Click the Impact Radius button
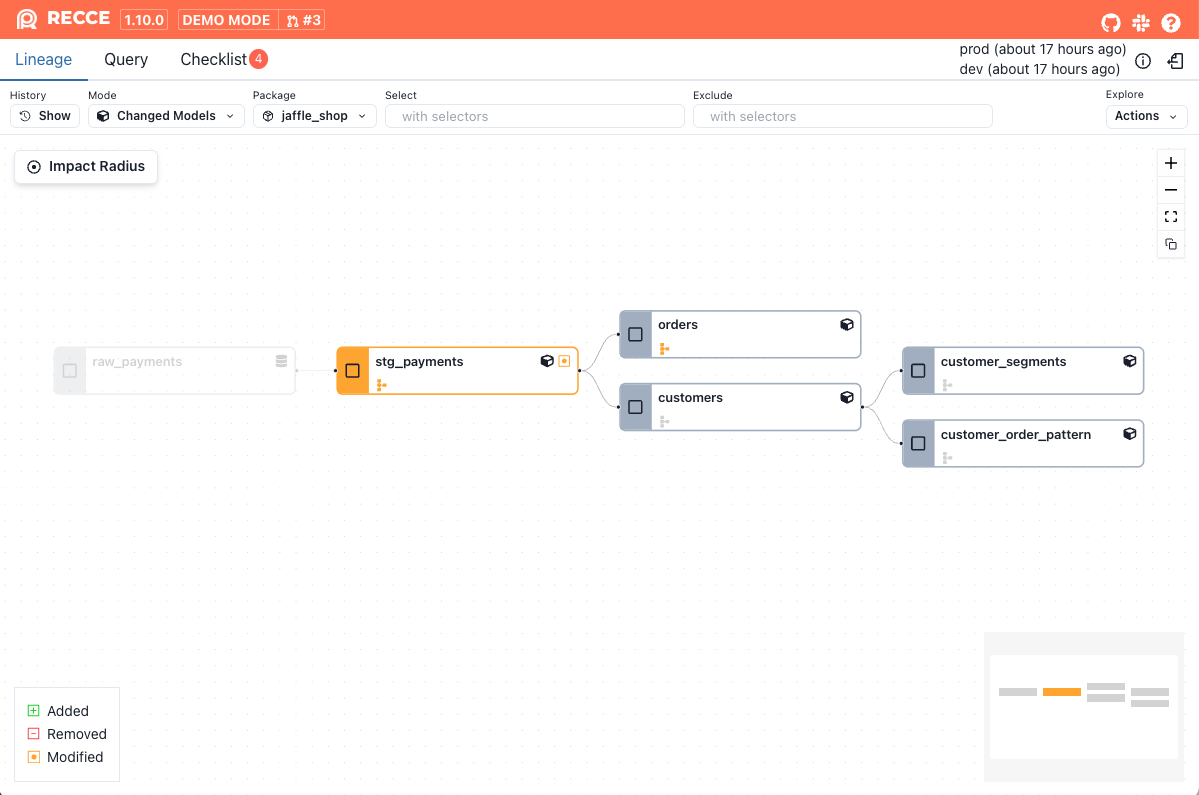 point(86,167)
